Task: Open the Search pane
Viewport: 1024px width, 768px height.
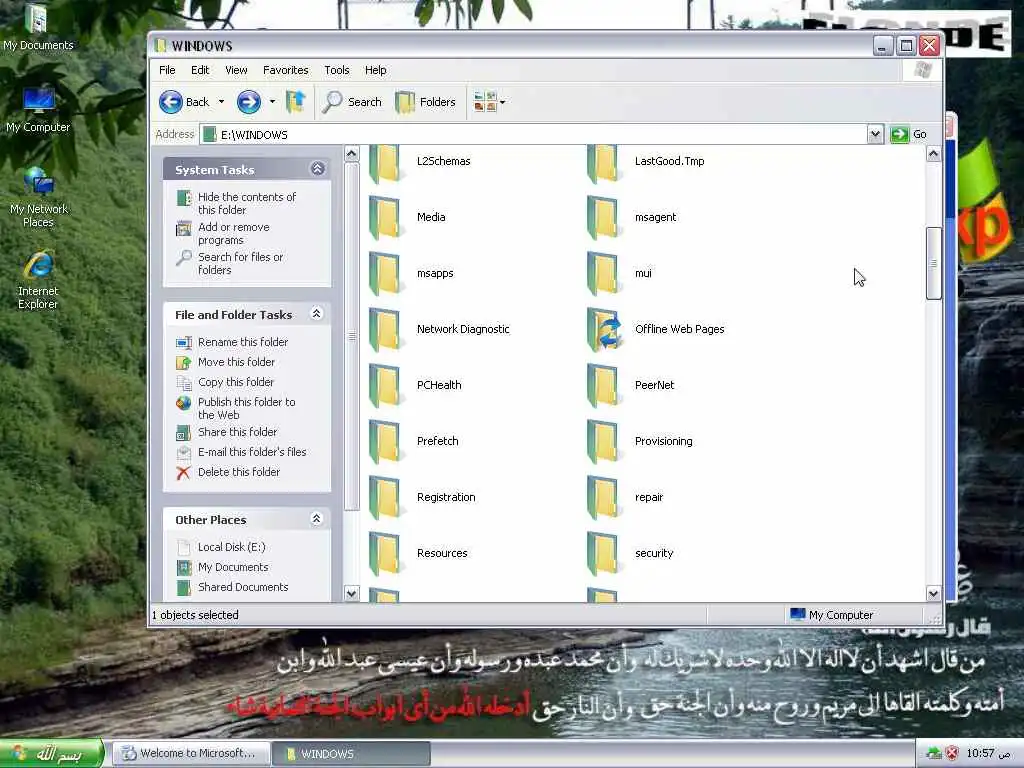Action: pos(353,102)
